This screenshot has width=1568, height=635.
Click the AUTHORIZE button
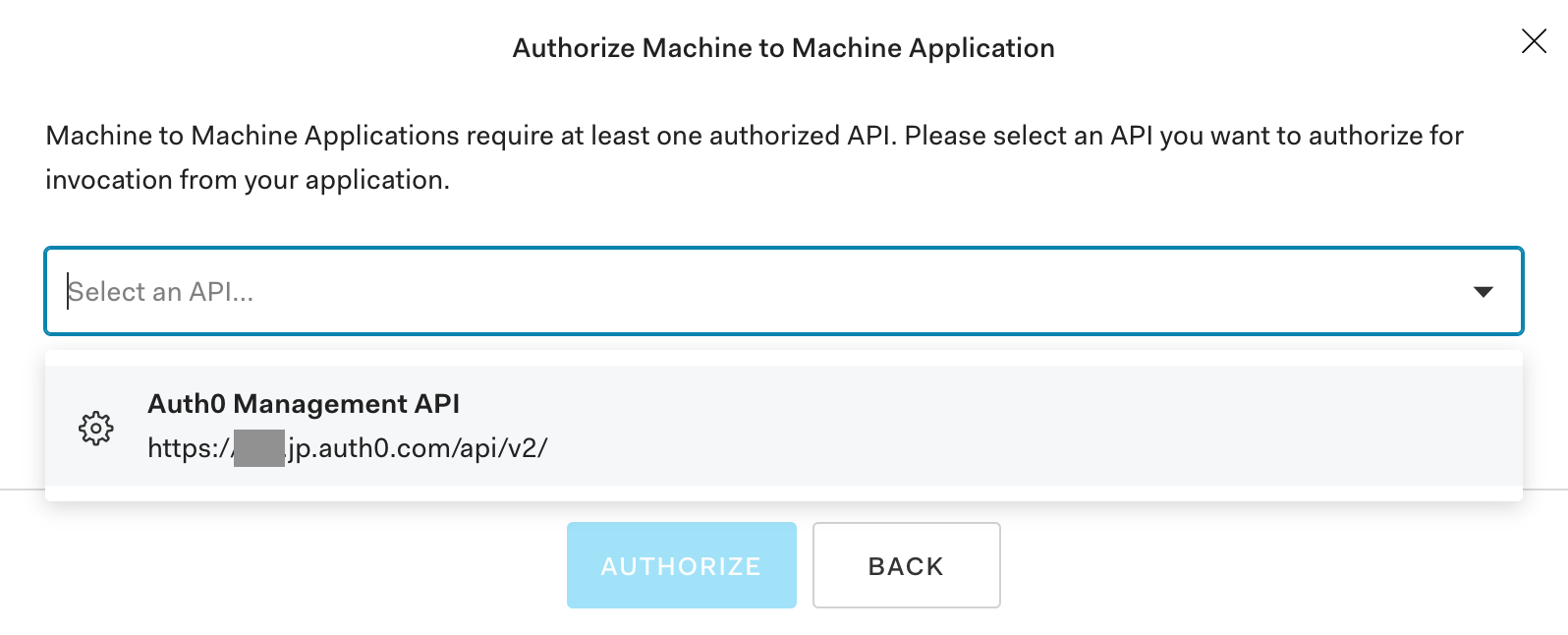coord(681,565)
